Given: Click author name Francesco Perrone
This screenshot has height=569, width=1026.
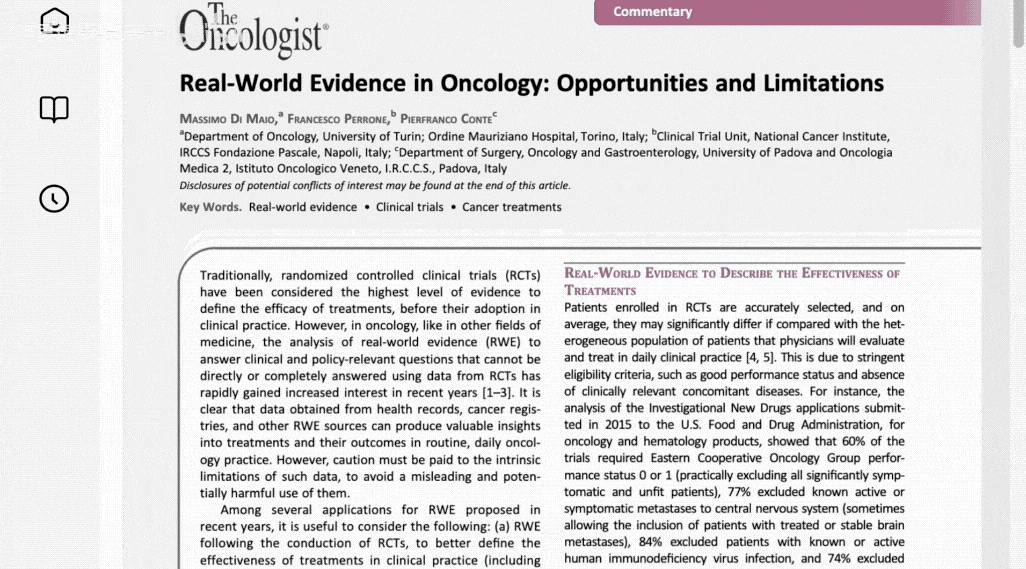Looking at the screenshot, I should 338,119.
